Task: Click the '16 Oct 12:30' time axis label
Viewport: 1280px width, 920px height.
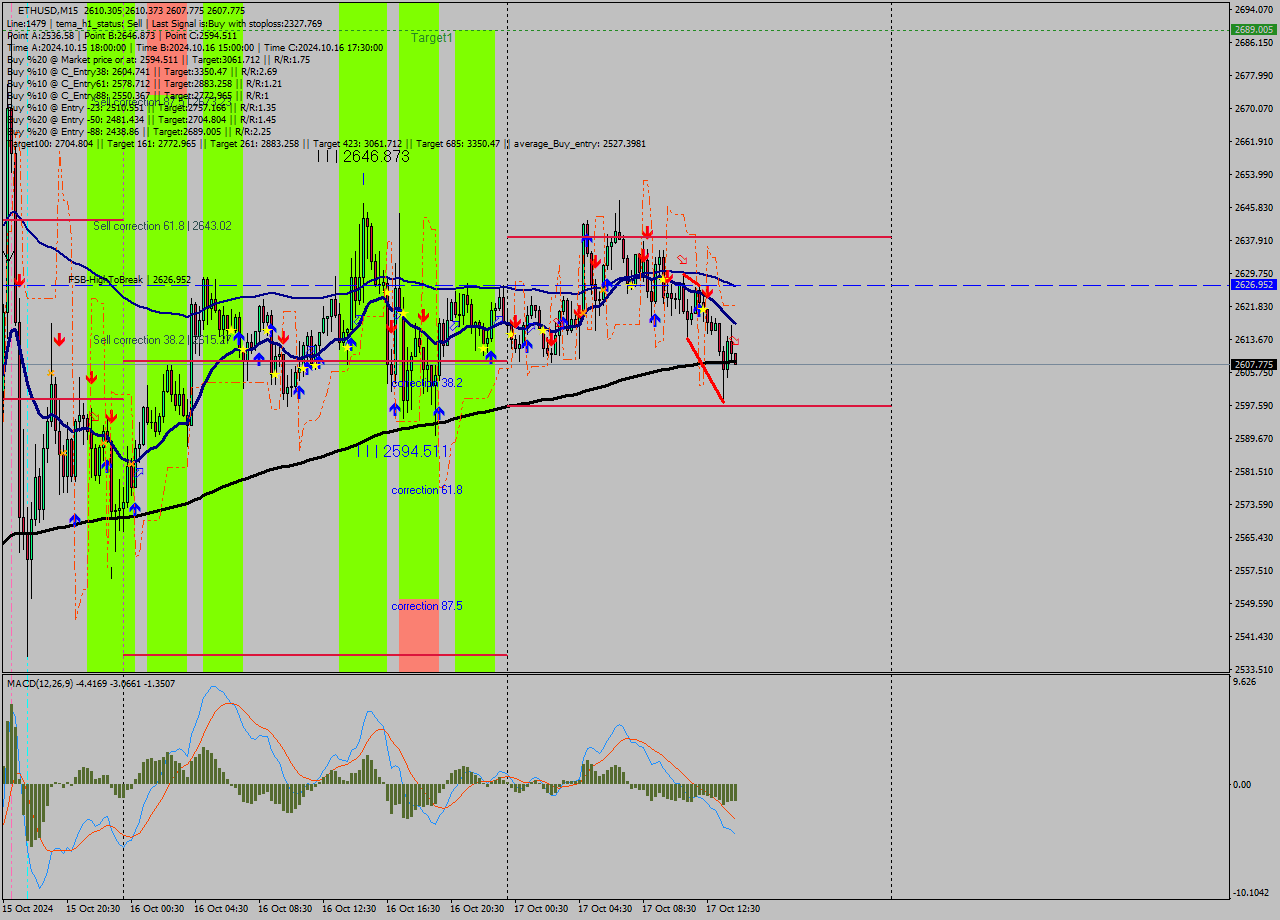Action: (349, 909)
